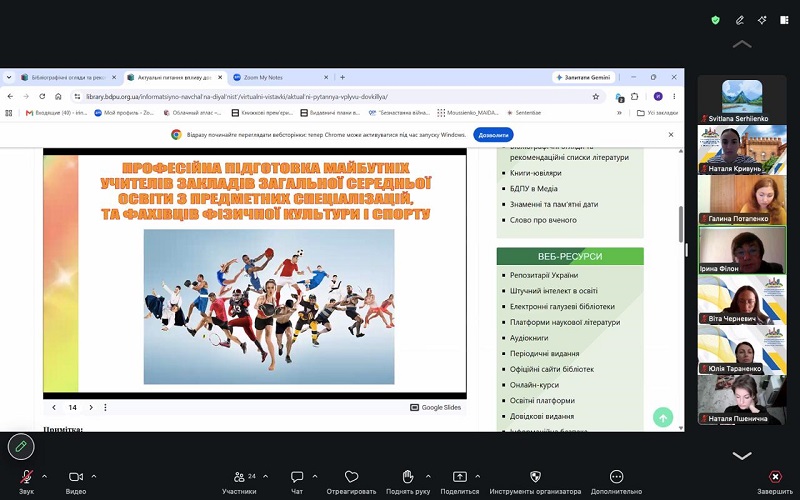Click the Дозволити button in Chrome banner
The width and height of the screenshot is (800, 500).
pyautogui.click(x=493, y=135)
